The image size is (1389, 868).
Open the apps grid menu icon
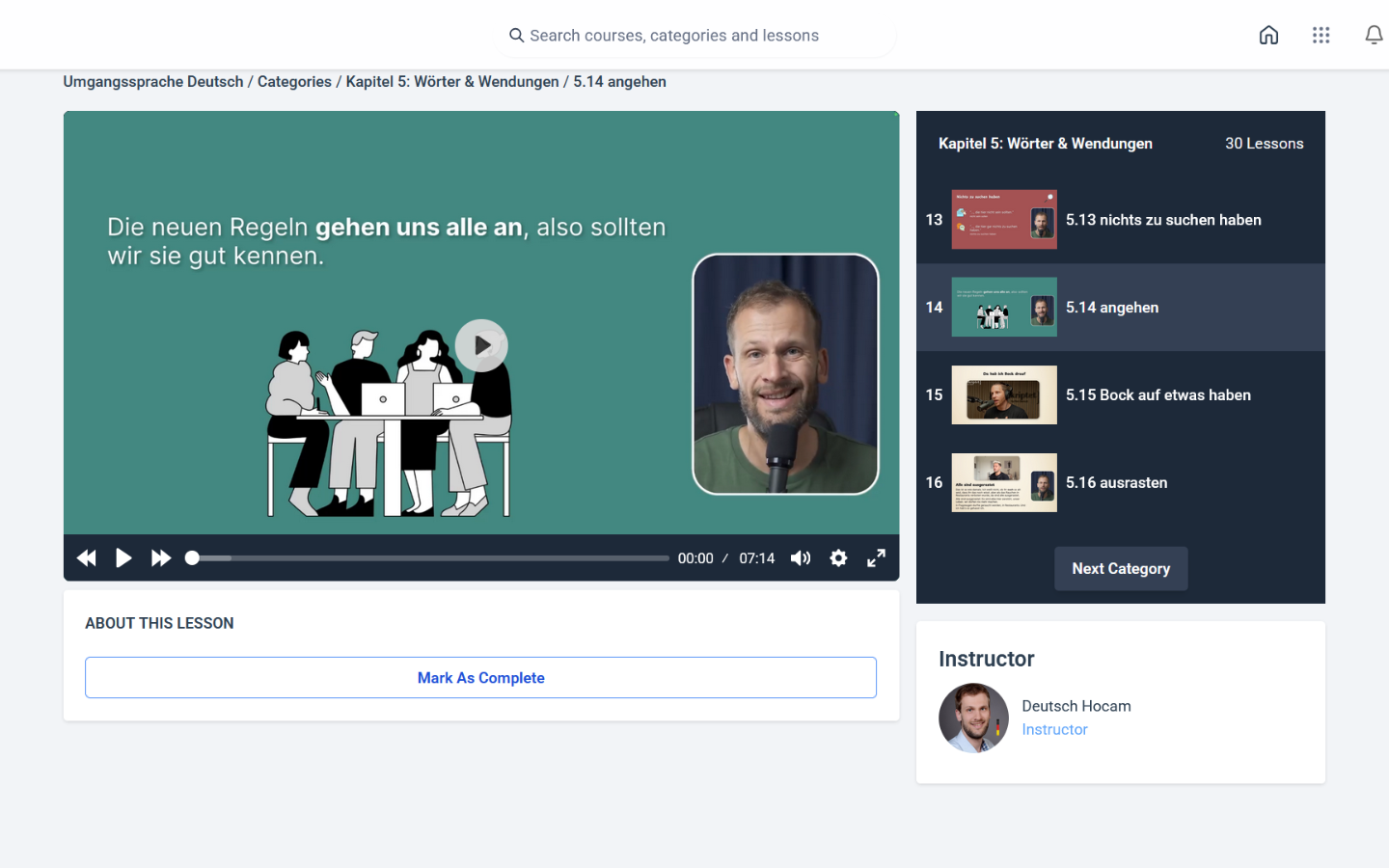click(1321, 36)
